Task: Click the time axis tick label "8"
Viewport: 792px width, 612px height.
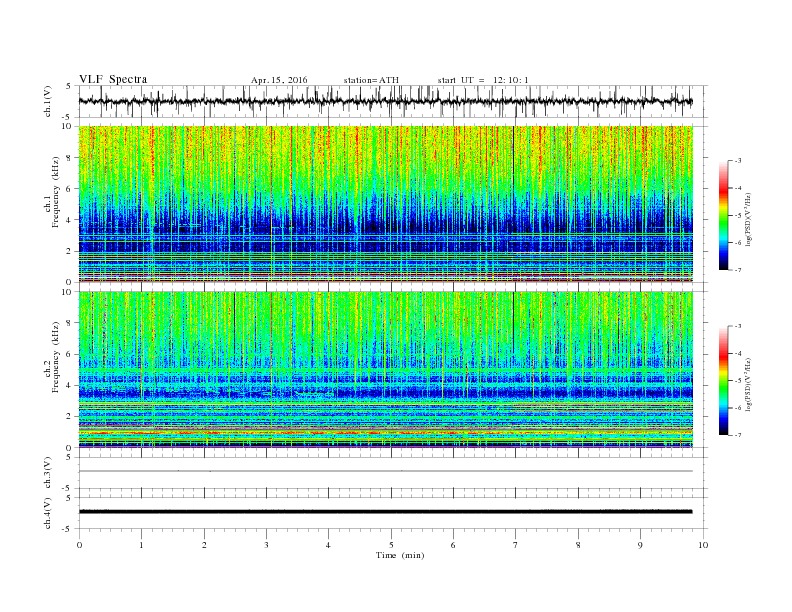Action: pos(578,545)
